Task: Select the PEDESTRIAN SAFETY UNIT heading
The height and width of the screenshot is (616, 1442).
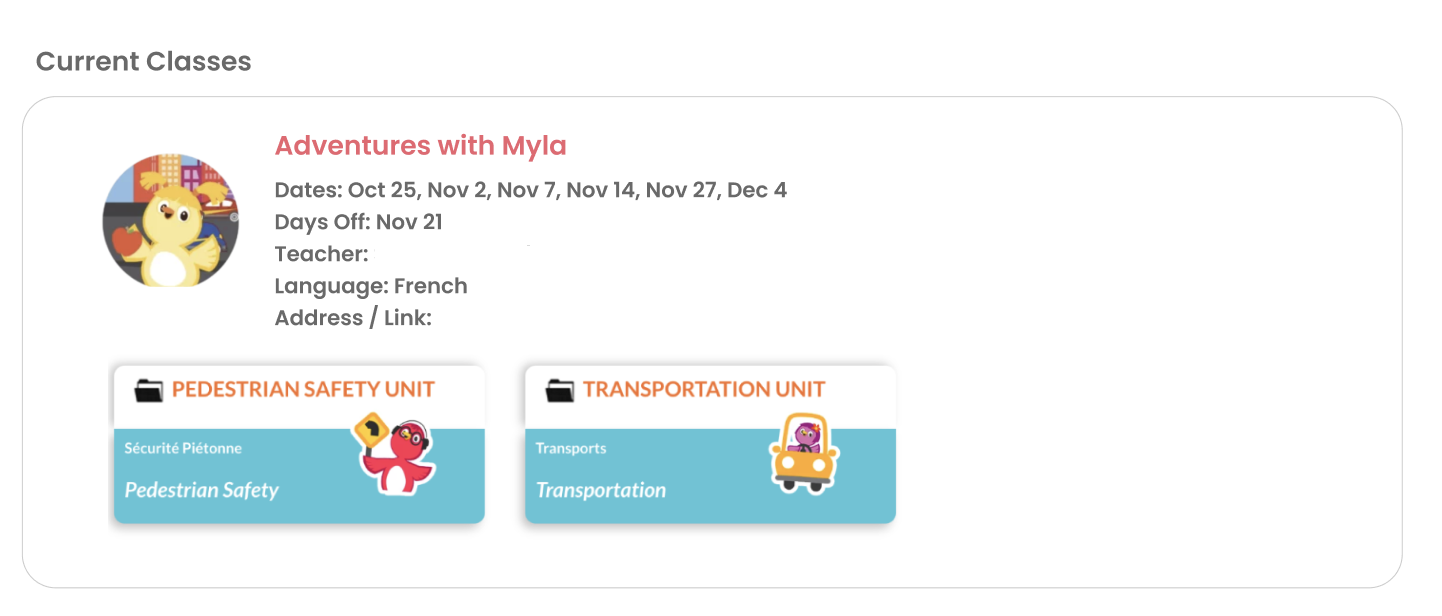Action: (304, 389)
